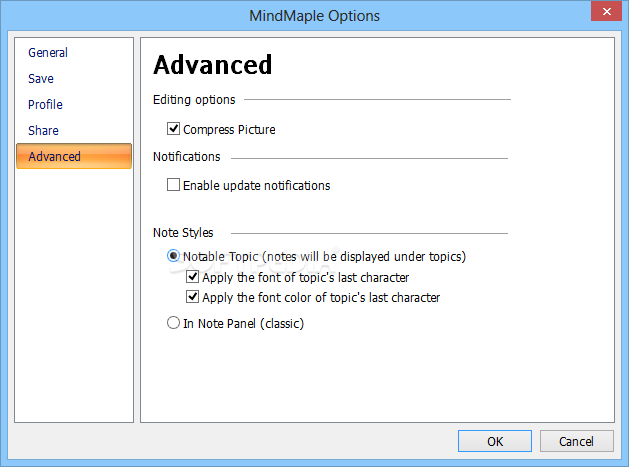
Task: Select the Notable Topic radio button
Action: 174,257
